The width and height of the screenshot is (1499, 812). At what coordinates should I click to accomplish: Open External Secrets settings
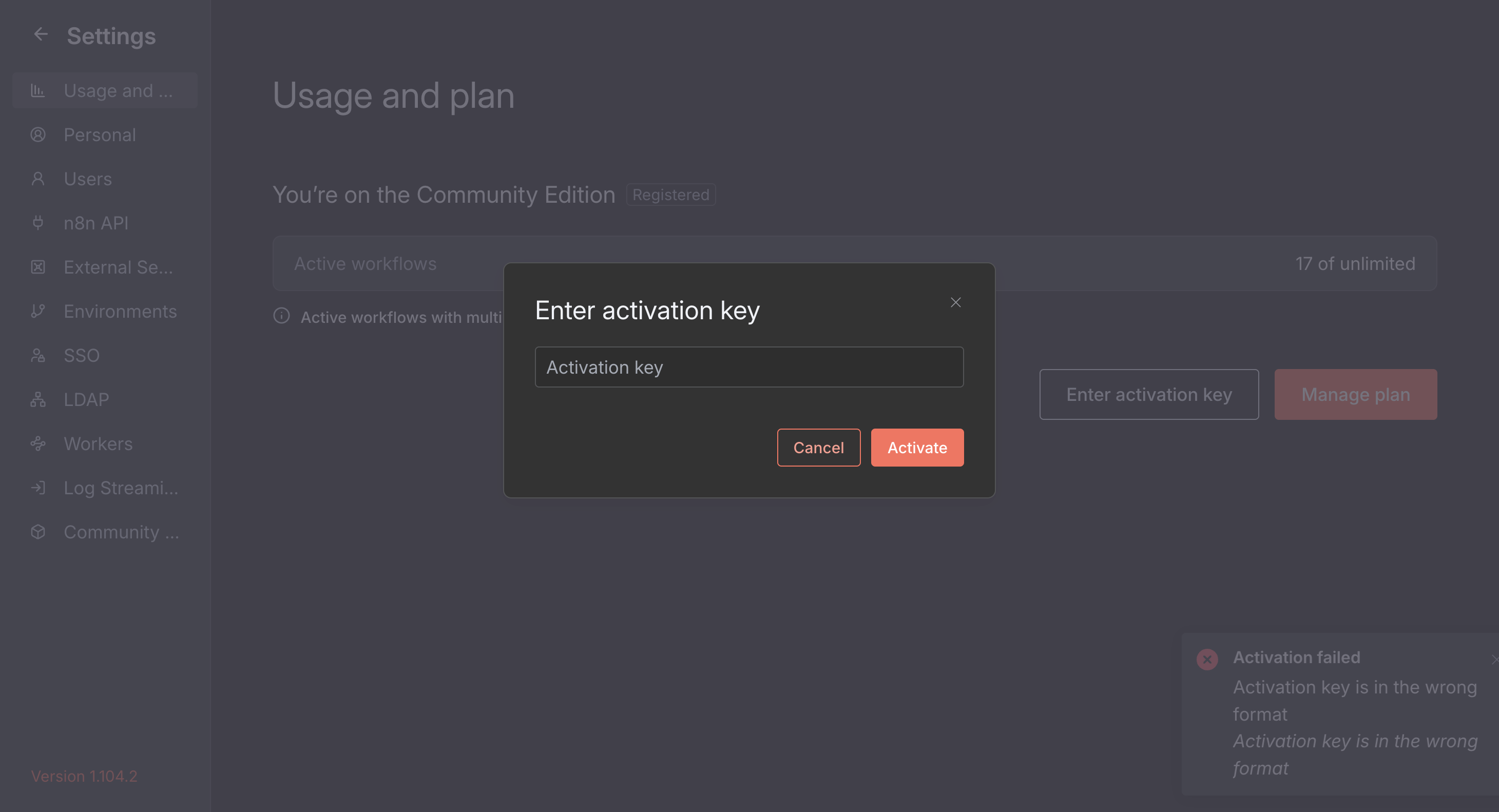118,267
